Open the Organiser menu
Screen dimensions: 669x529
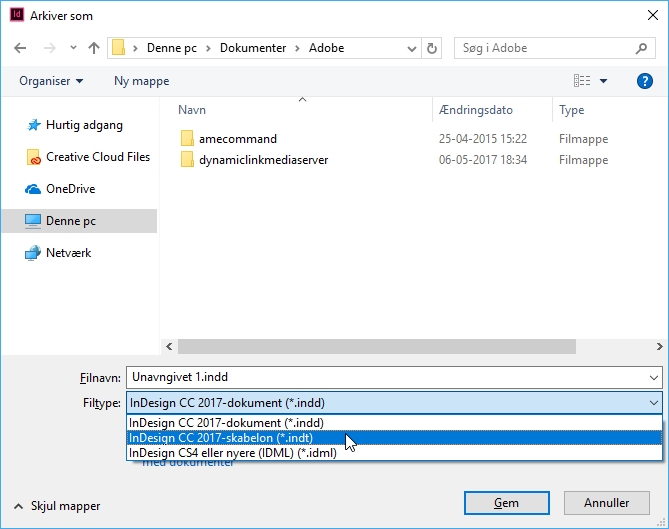pyautogui.click(x=51, y=81)
